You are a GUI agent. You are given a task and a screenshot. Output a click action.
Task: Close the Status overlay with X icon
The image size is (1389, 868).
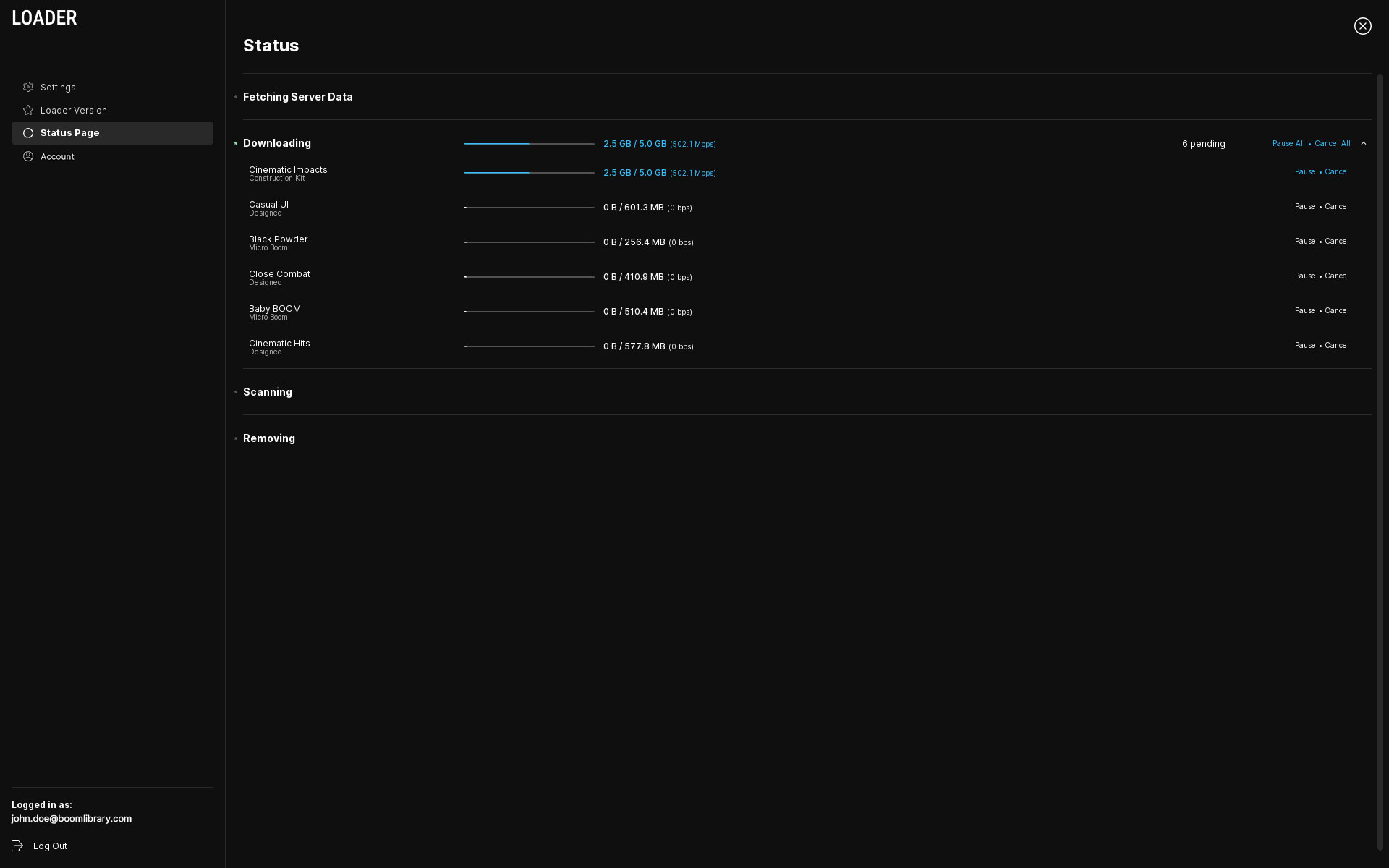pyautogui.click(x=1362, y=26)
